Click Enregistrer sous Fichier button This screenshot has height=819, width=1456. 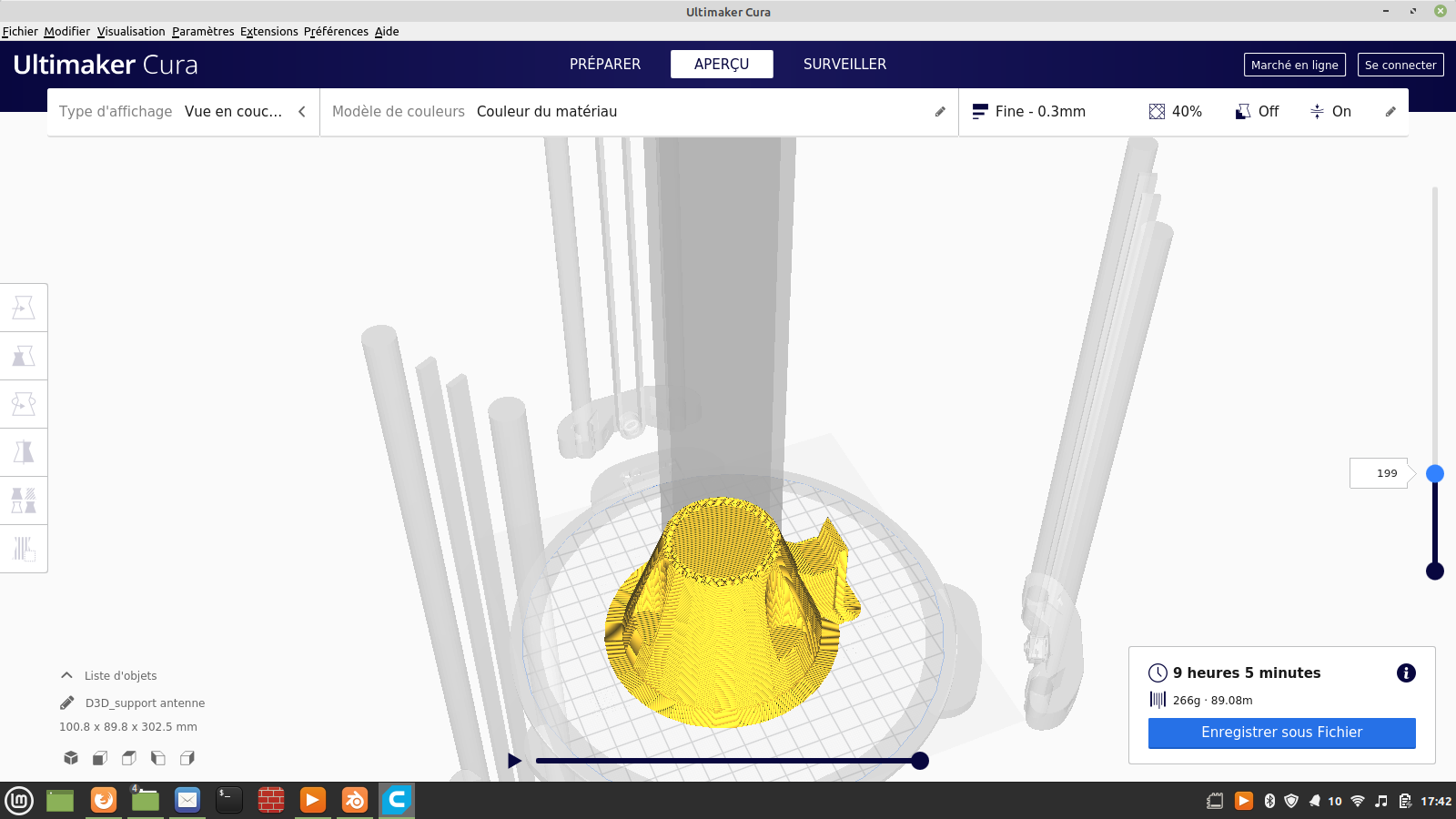pyautogui.click(x=1281, y=733)
